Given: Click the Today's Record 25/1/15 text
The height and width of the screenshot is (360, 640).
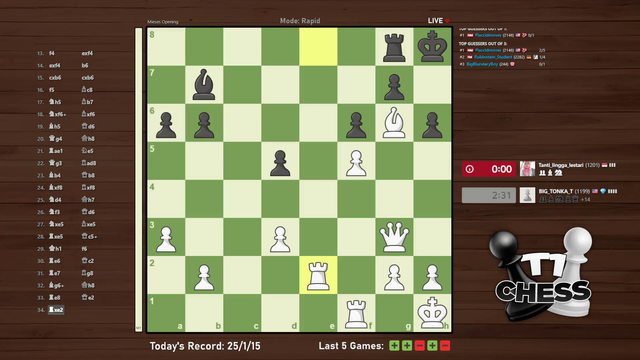Looking at the screenshot, I should (x=205, y=346).
